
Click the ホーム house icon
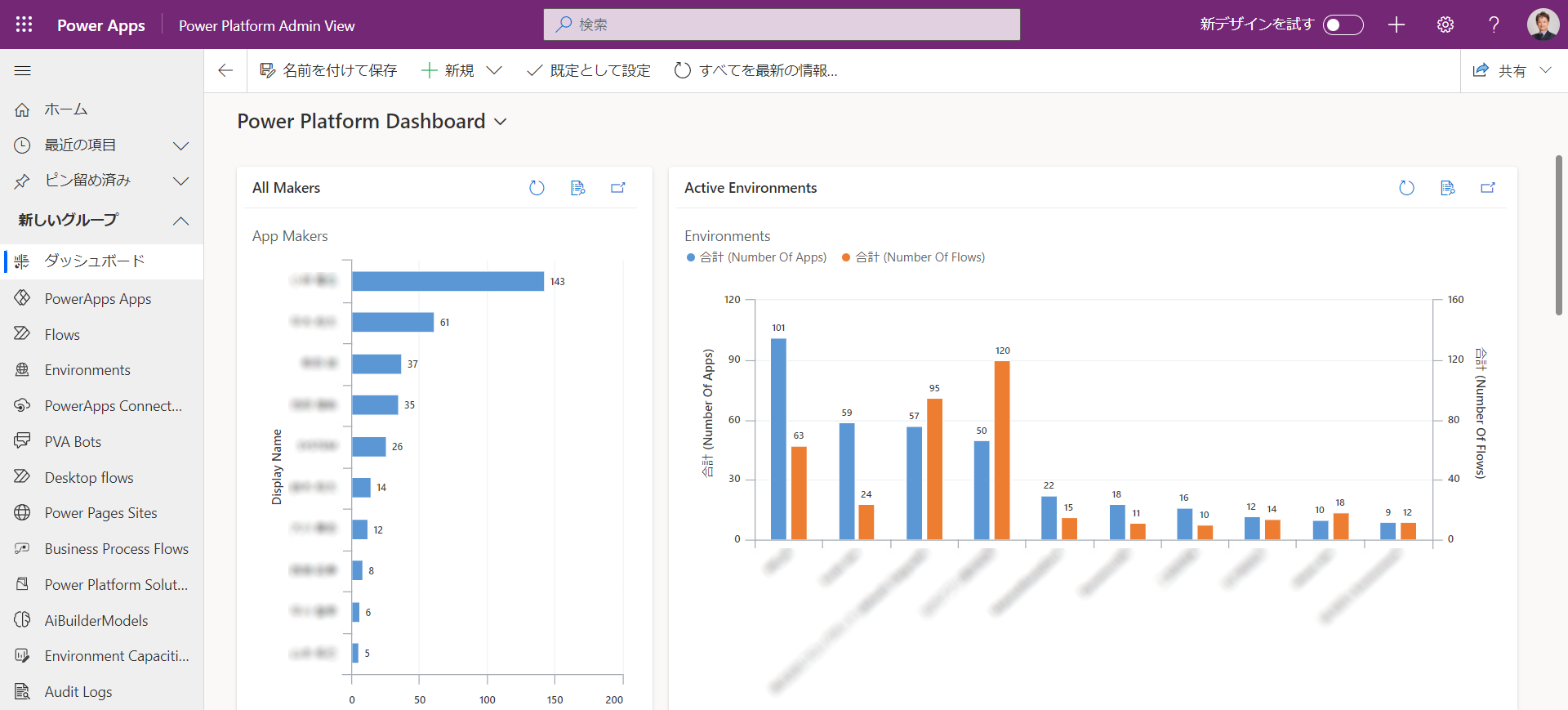[x=22, y=109]
